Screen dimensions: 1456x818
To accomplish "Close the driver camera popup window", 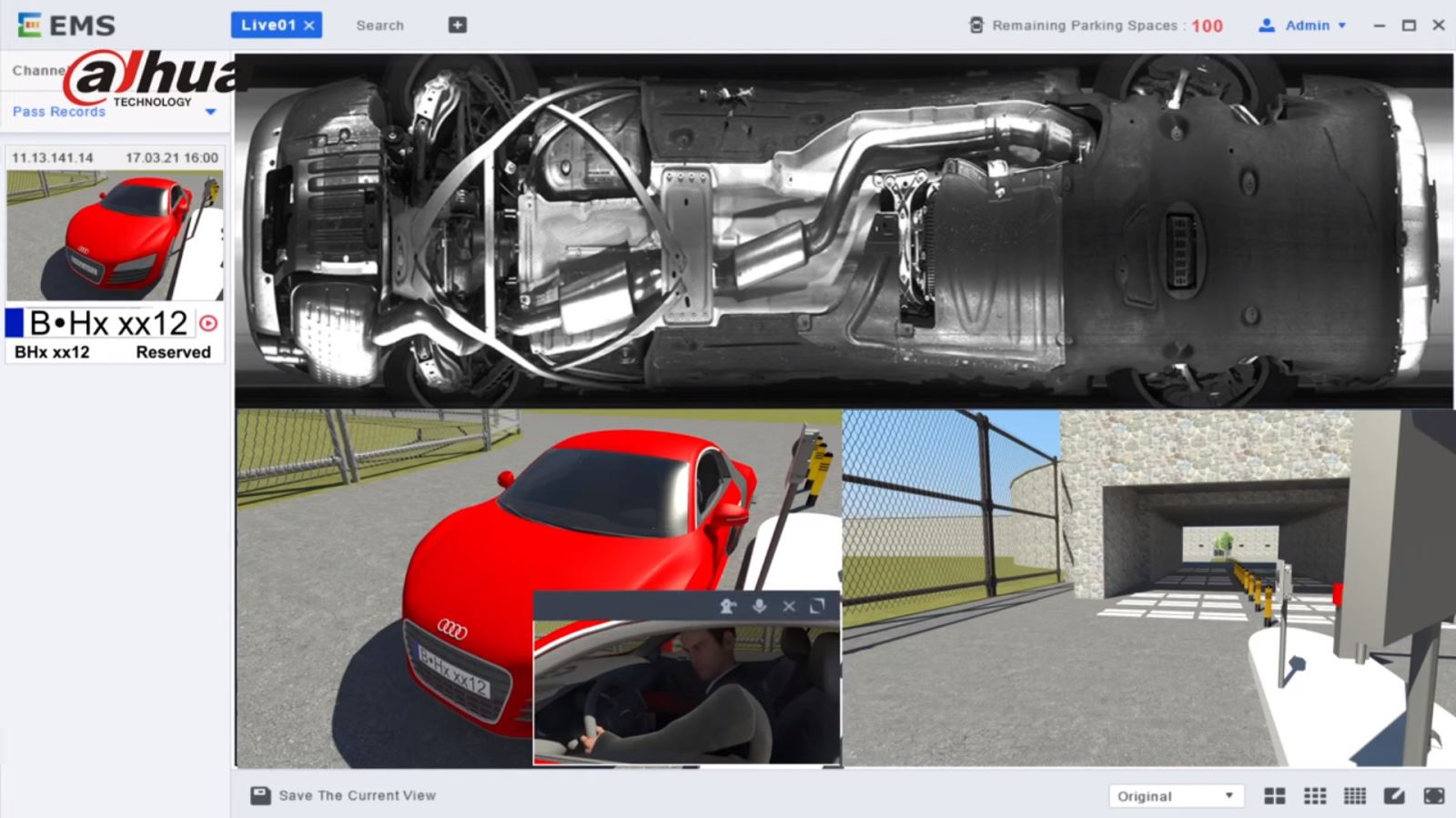I will coord(789,606).
